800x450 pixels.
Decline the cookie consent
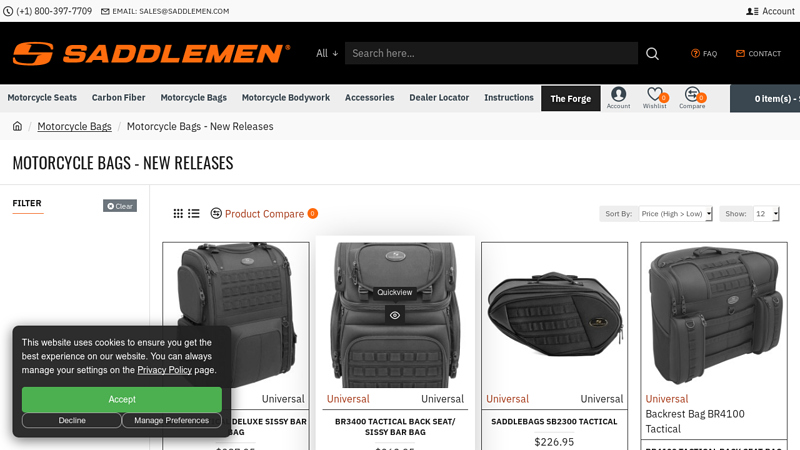click(x=72, y=420)
